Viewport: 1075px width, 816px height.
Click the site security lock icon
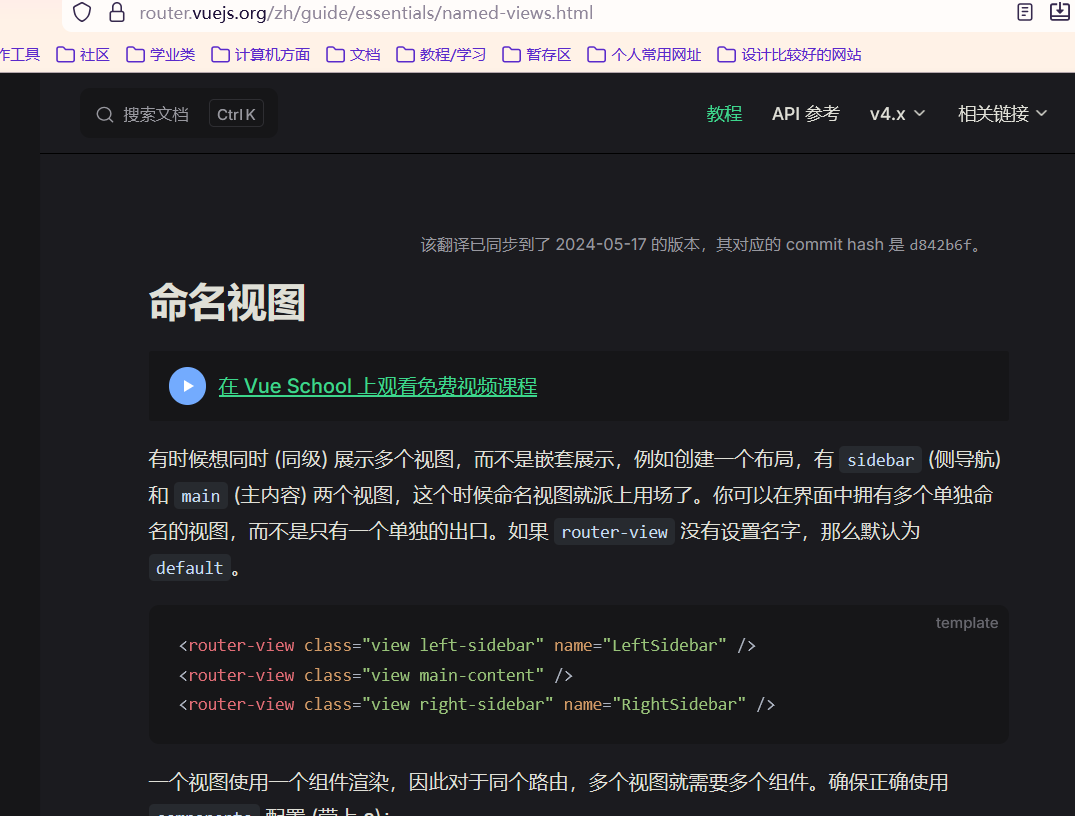pyautogui.click(x=117, y=12)
